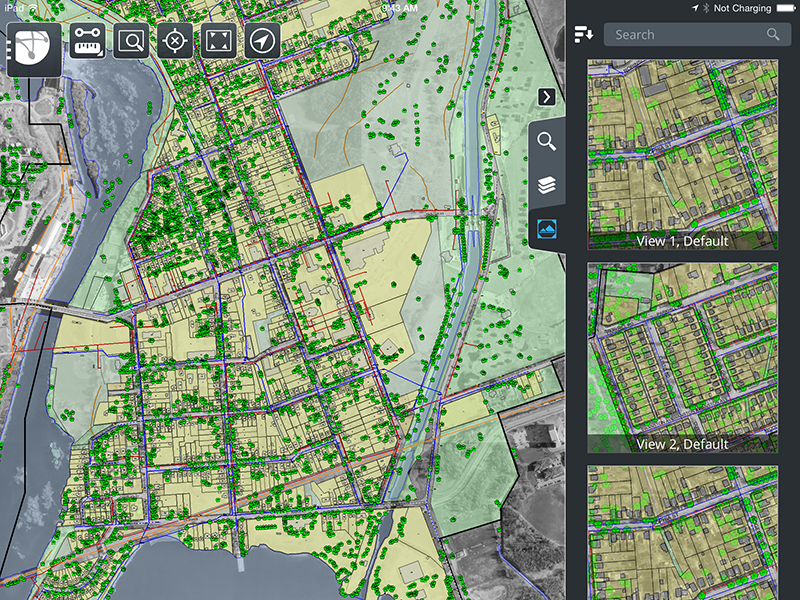
Task: Open the View 2 map thumbnail
Action: [682, 347]
